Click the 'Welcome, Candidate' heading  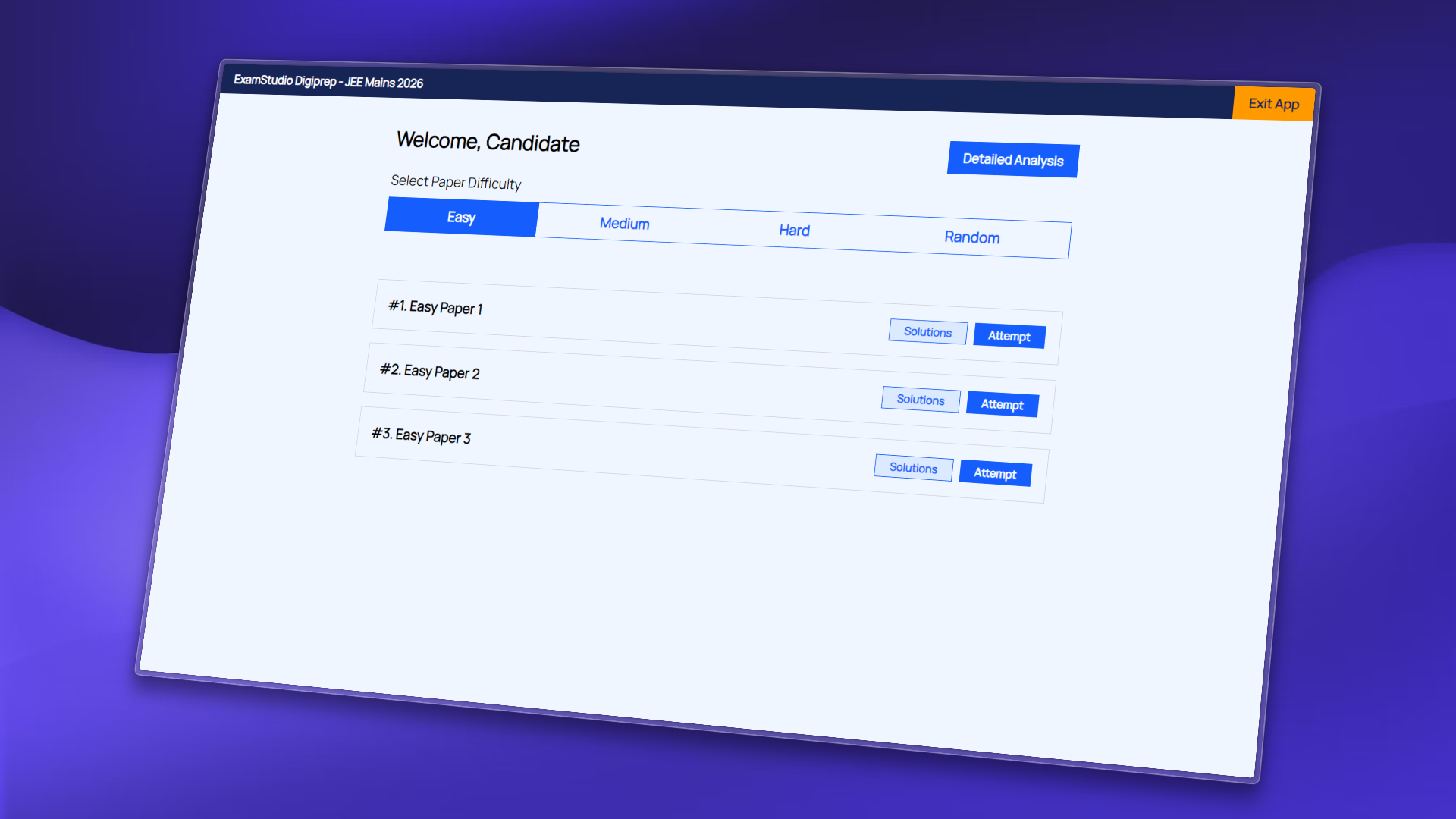(x=488, y=142)
